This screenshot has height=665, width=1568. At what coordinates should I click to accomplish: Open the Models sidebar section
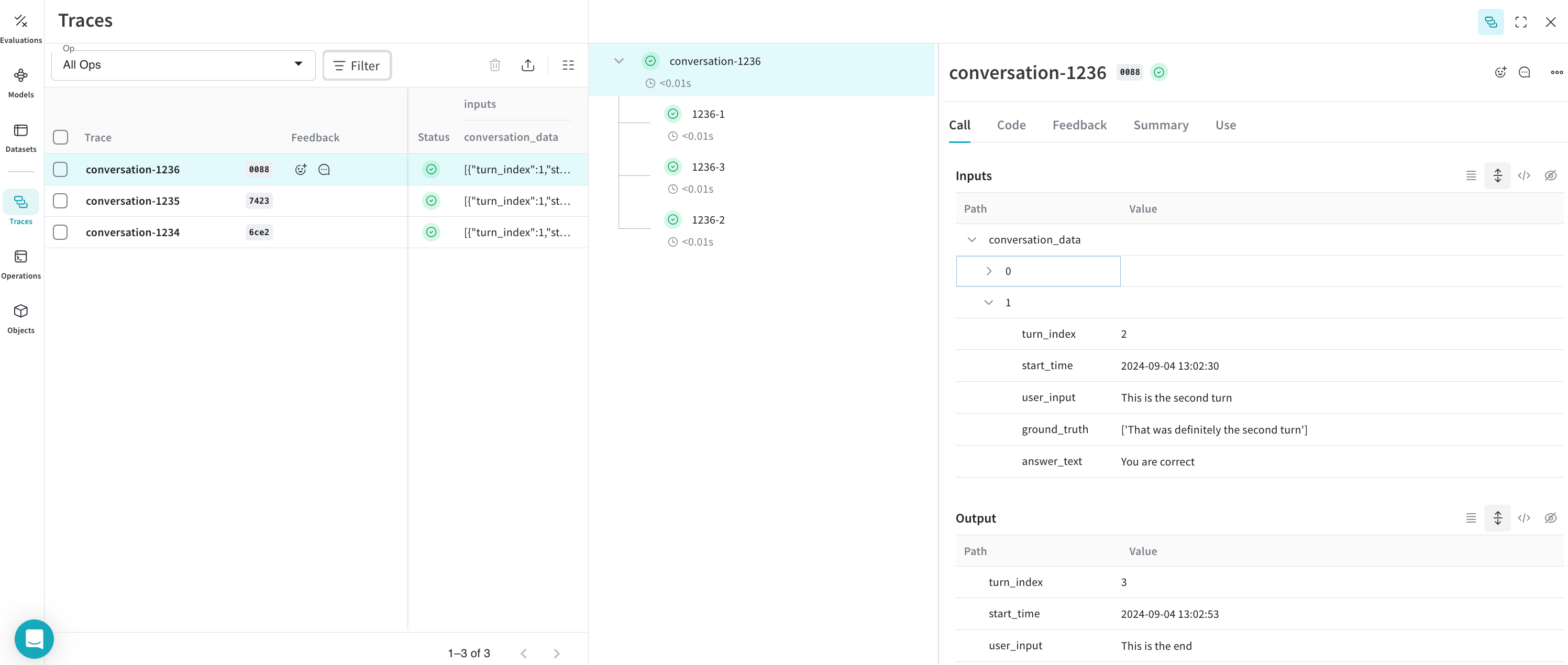click(21, 83)
